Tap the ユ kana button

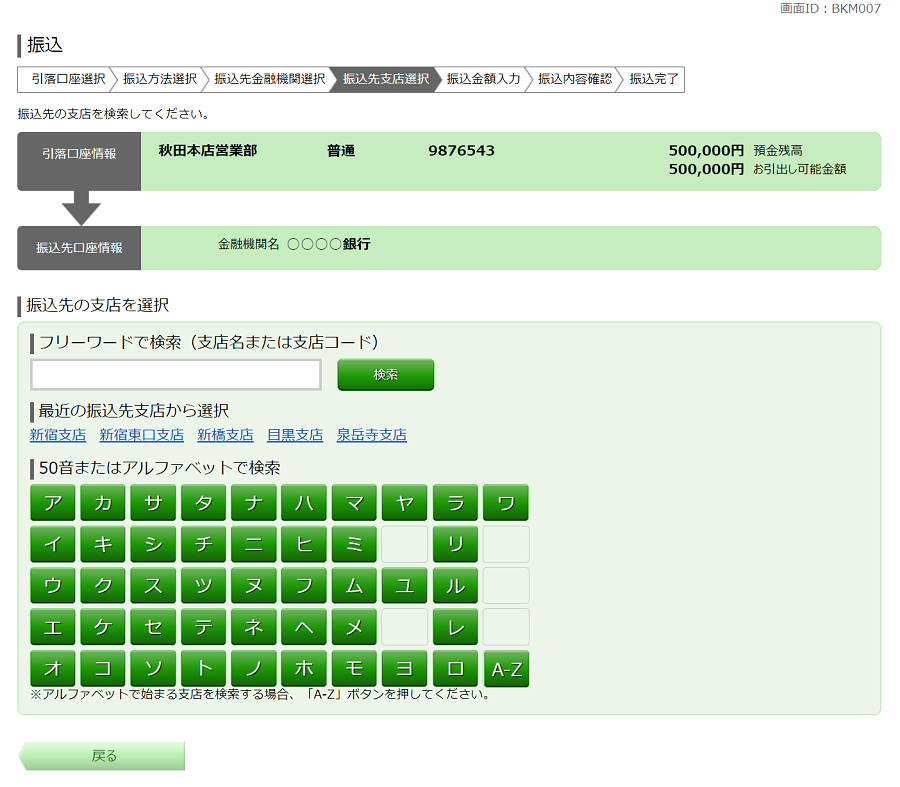tap(405, 586)
